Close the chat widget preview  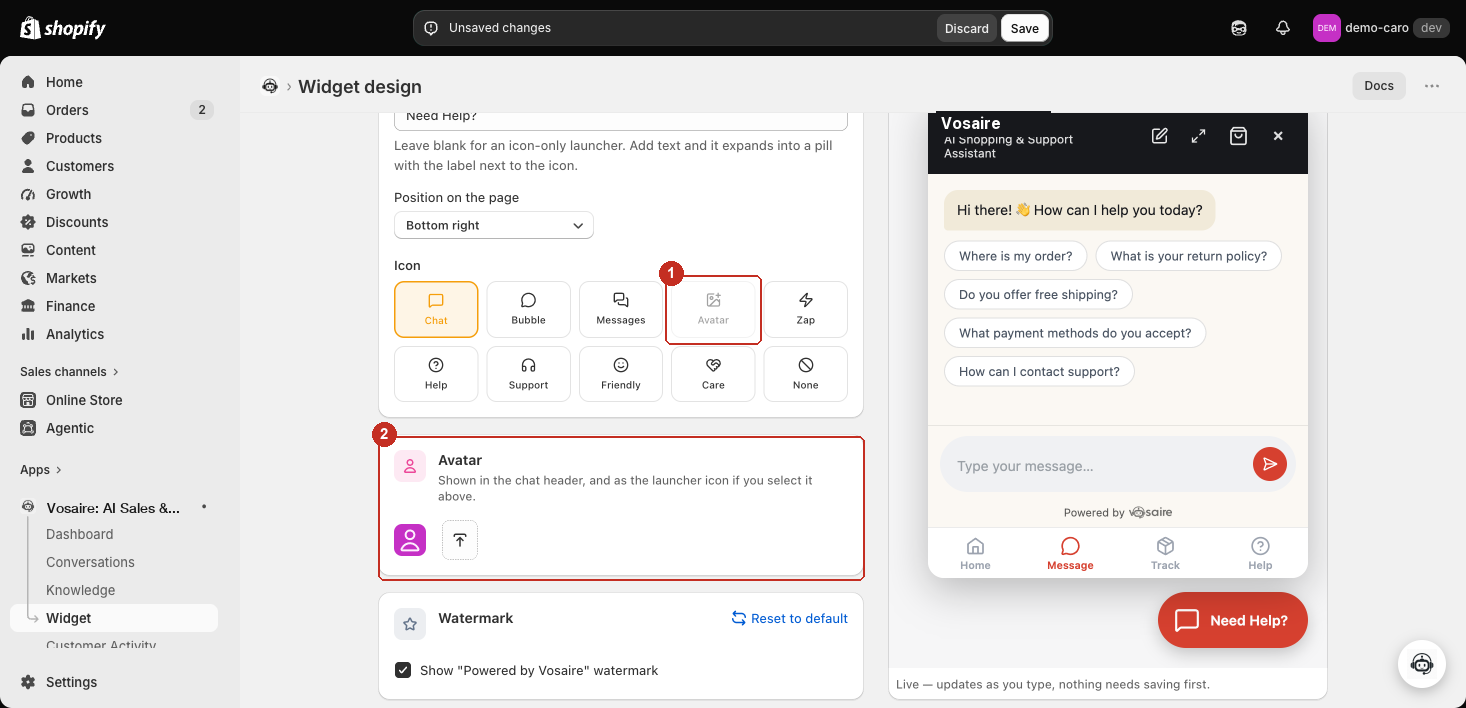pyautogui.click(x=1278, y=136)
